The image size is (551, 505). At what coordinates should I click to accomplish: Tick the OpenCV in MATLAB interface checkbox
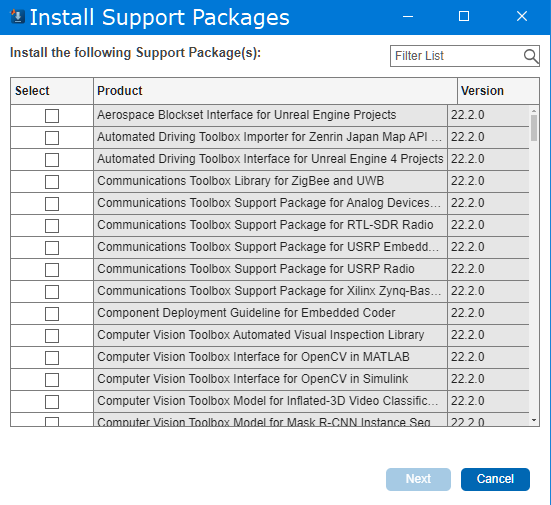click(x=52, y=358)
